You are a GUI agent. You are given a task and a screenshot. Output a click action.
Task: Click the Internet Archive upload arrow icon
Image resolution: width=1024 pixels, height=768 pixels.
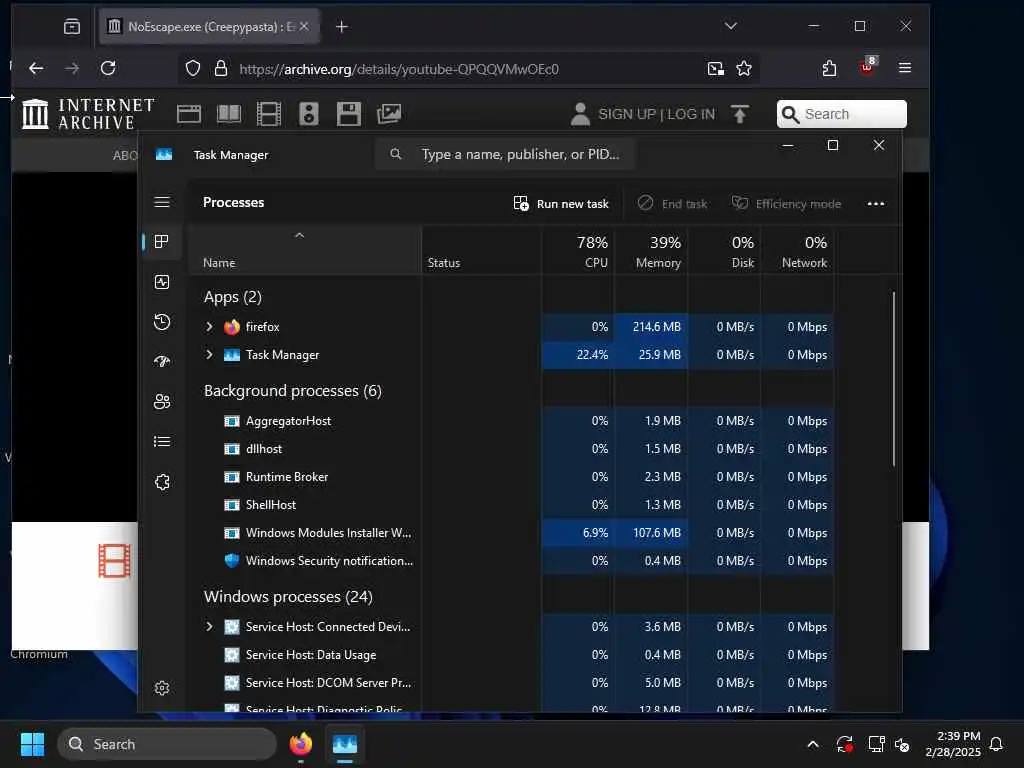(x=739, y=114)
